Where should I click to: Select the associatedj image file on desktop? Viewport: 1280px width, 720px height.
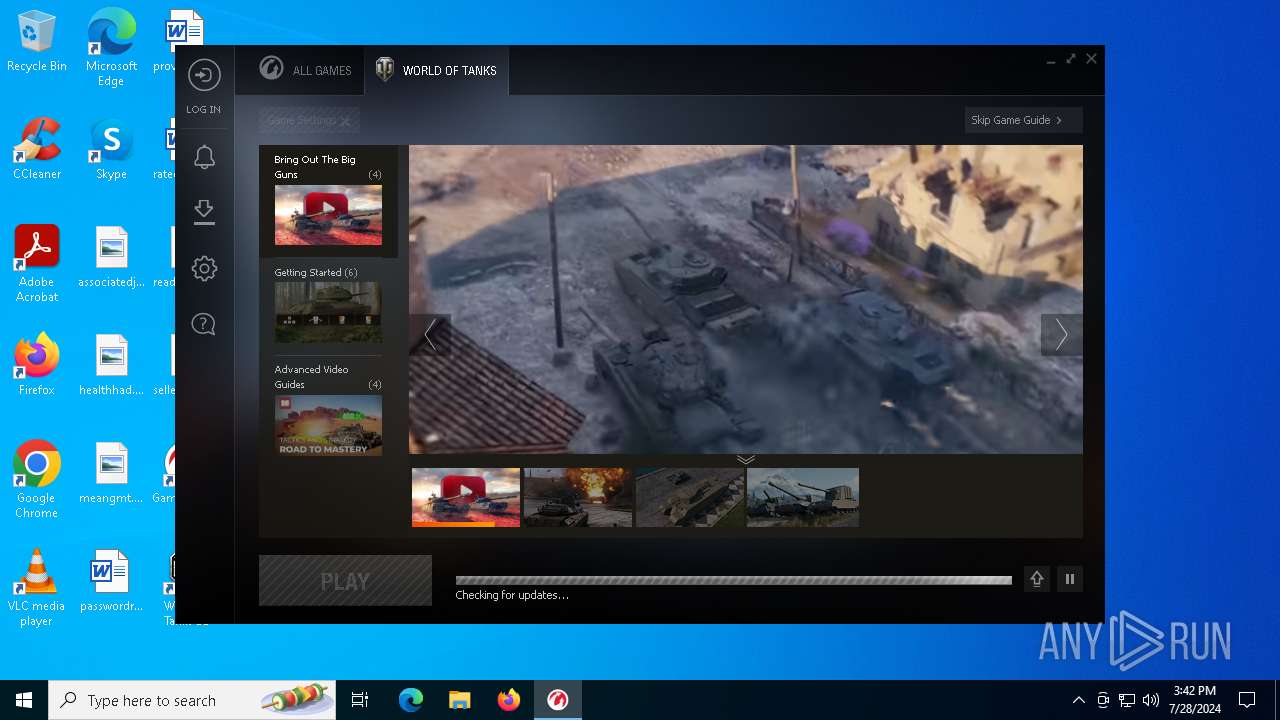(111, 257)
